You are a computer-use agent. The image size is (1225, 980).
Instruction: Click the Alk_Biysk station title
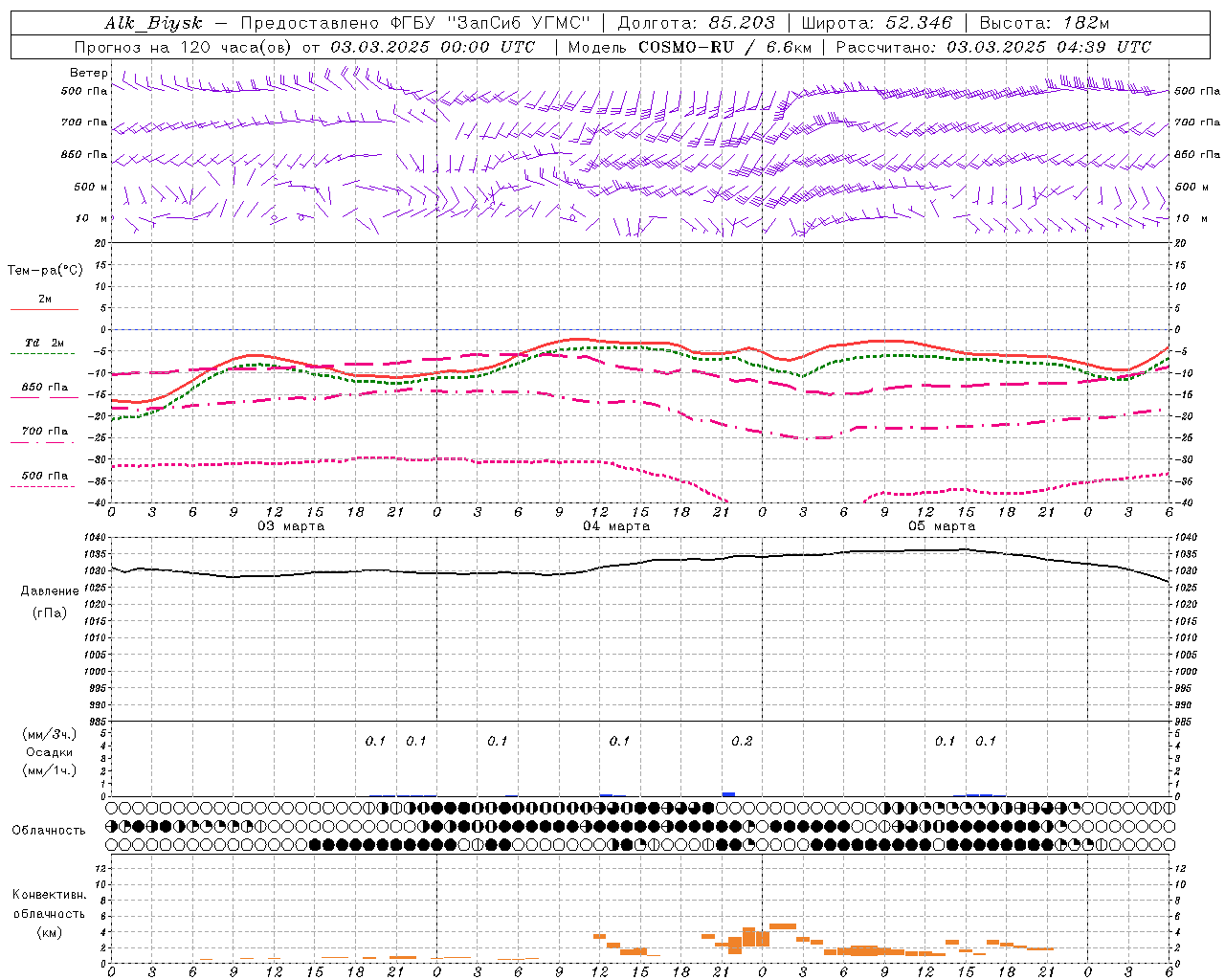click(x=154, y=23)
